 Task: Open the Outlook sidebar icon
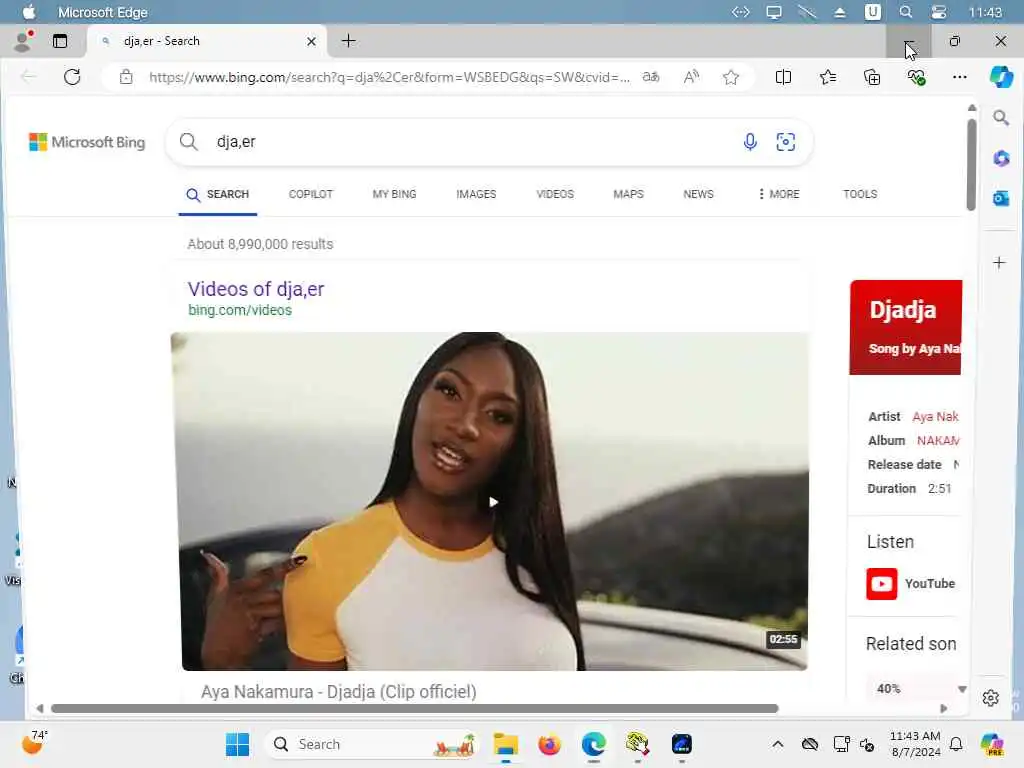tap(1000, 198)
